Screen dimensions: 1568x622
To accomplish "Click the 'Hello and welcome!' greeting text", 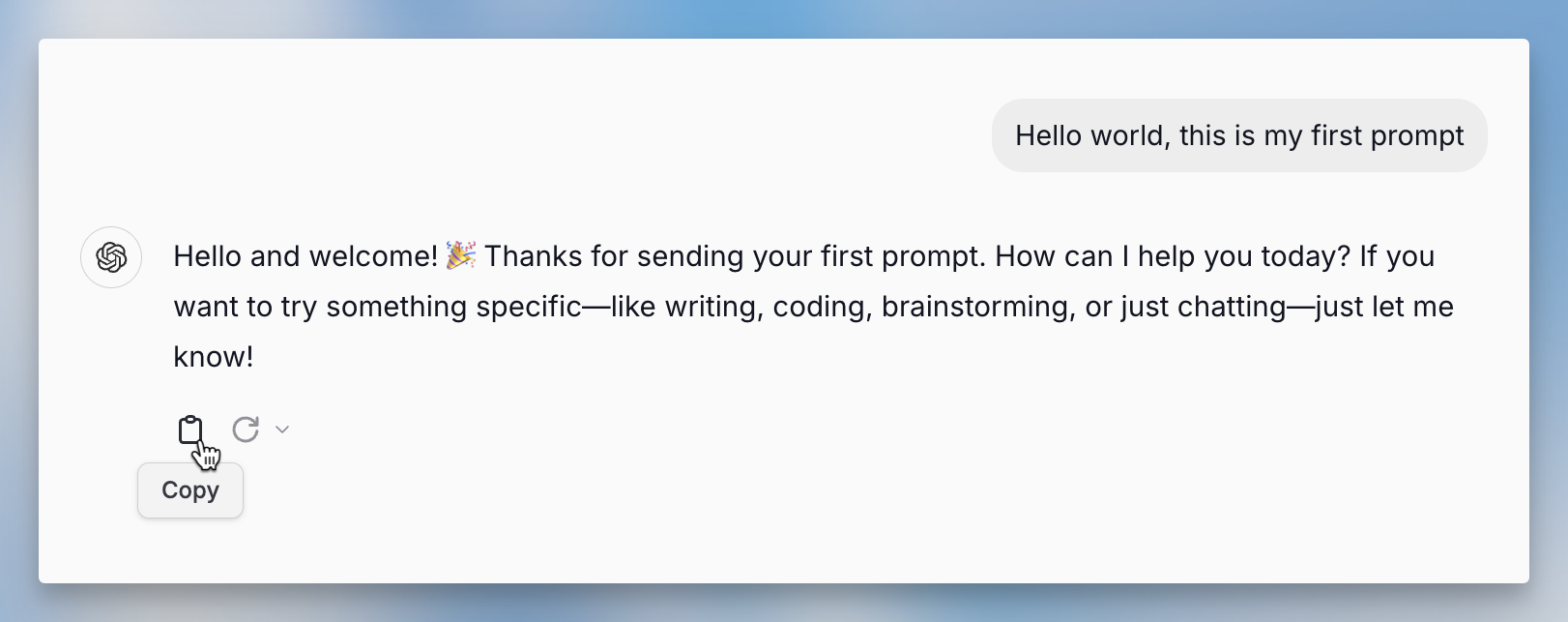I will click(x=305, y=256).
